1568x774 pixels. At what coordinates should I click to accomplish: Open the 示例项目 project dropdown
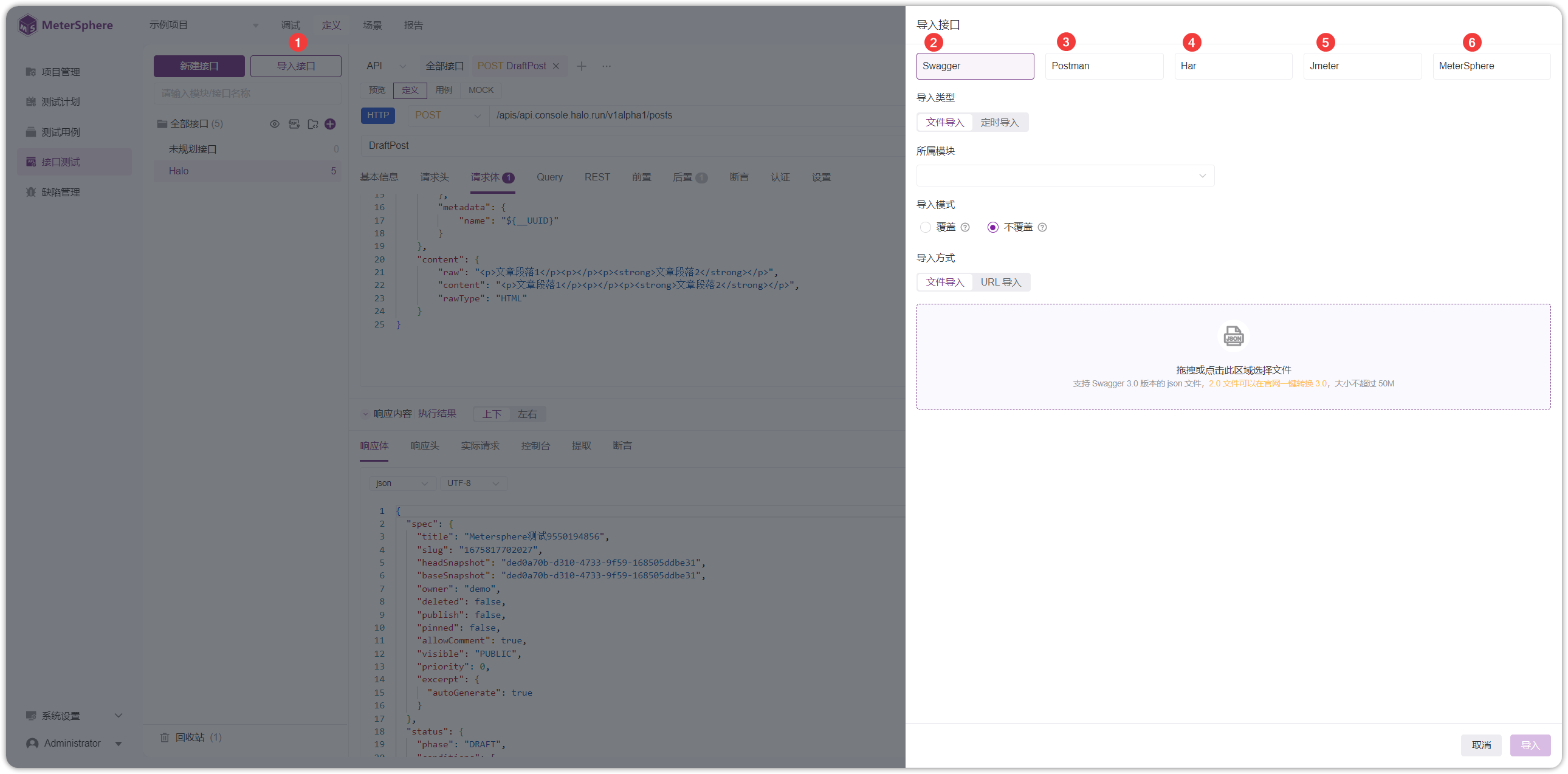pos(204,25)
